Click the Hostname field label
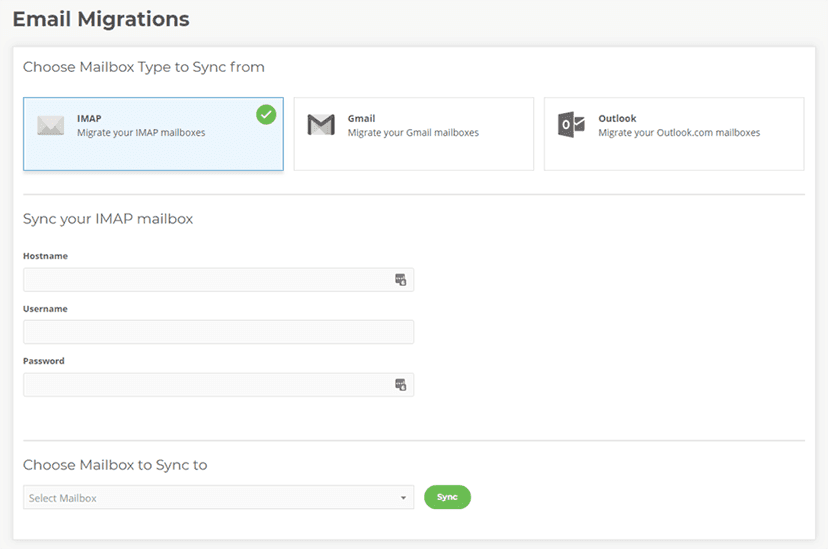Viewport: 828px width, 549px height. tap(45, 256)
